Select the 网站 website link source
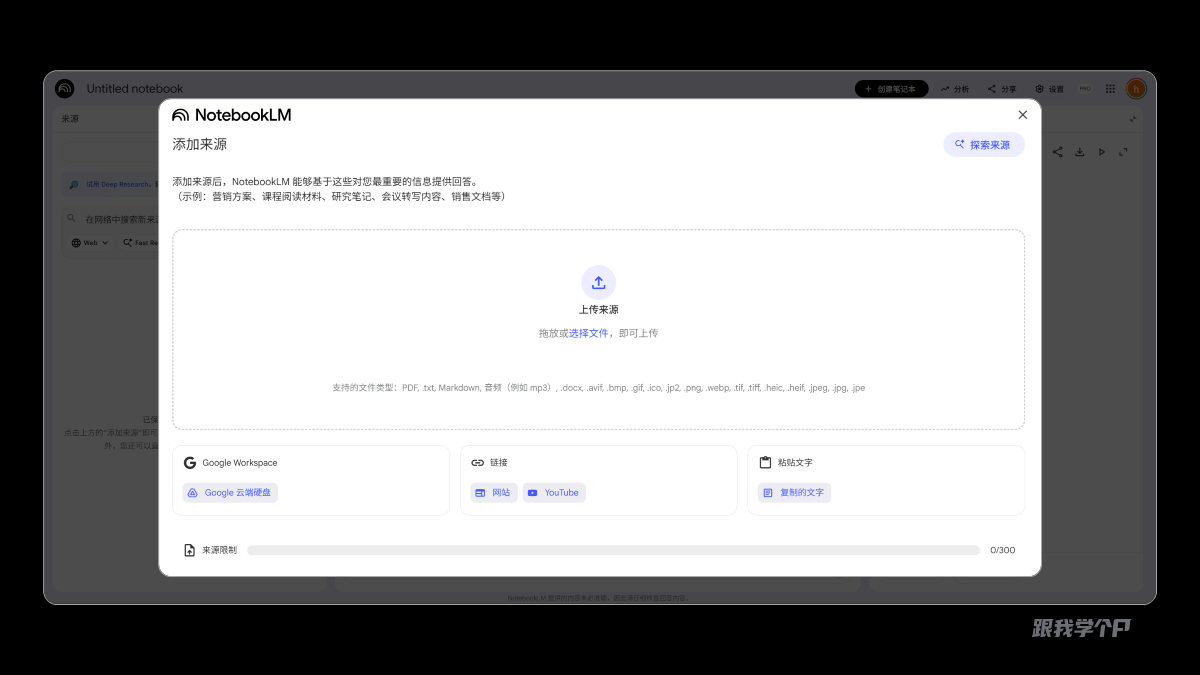Image resolution: width=1200 pixels, height=675 pixels. (492, 492)
